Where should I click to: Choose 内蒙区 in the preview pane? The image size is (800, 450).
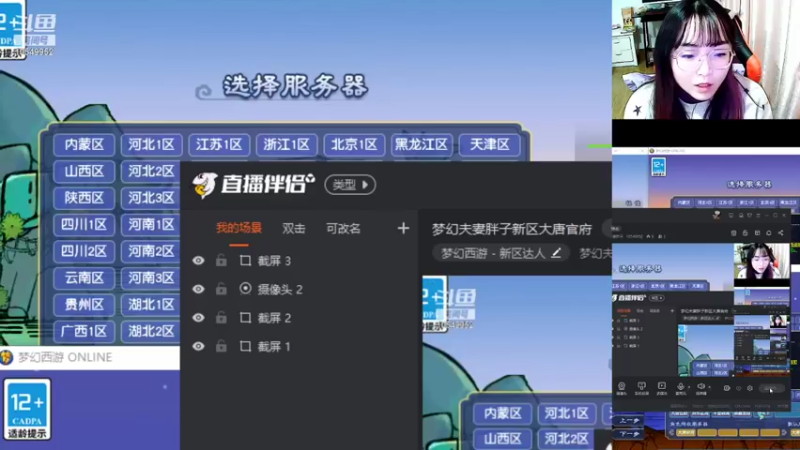point(503,413)
